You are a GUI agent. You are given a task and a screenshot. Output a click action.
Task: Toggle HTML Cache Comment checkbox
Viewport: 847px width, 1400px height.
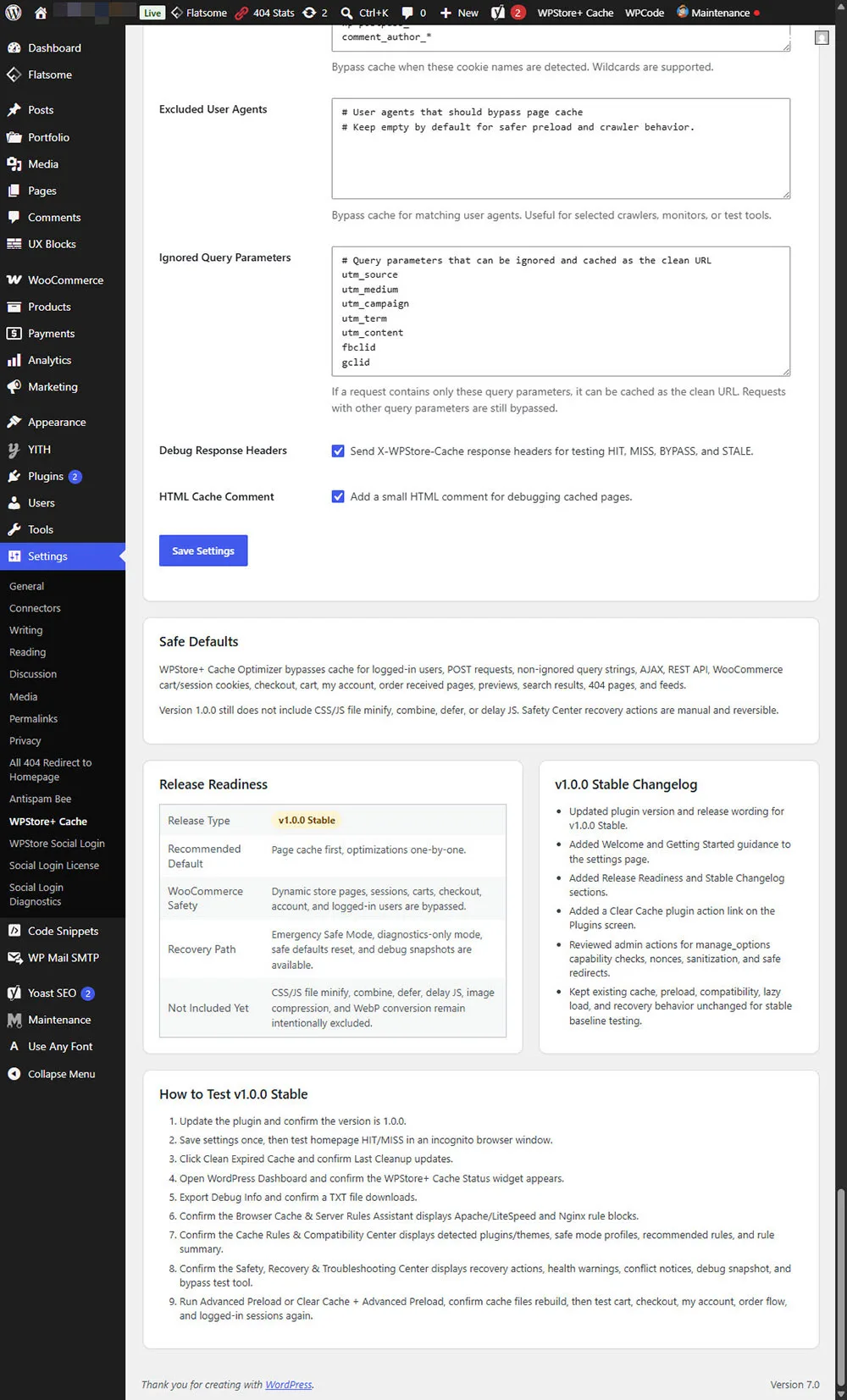(338, 497)
